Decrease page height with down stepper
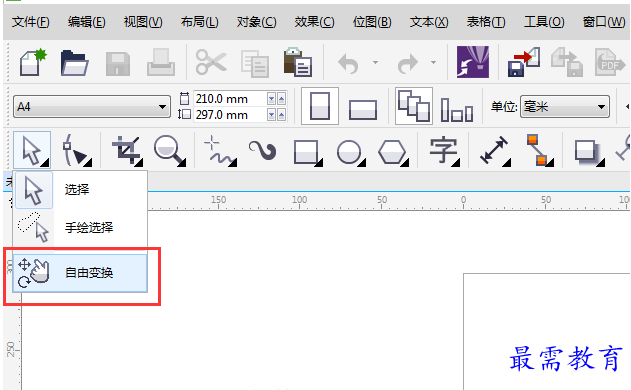The height and width of the screenshot is (390, 631). pos(271,116)
